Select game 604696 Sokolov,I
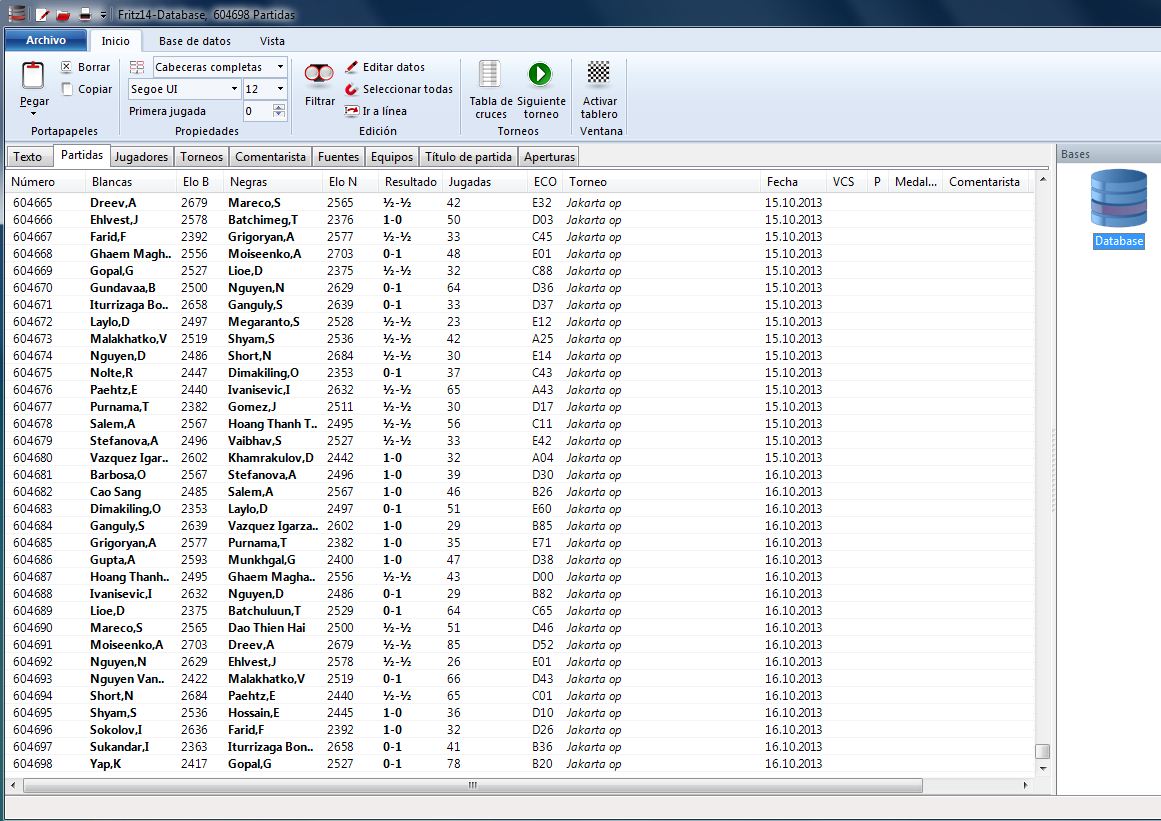The image size is (1161, 821). 521,730
